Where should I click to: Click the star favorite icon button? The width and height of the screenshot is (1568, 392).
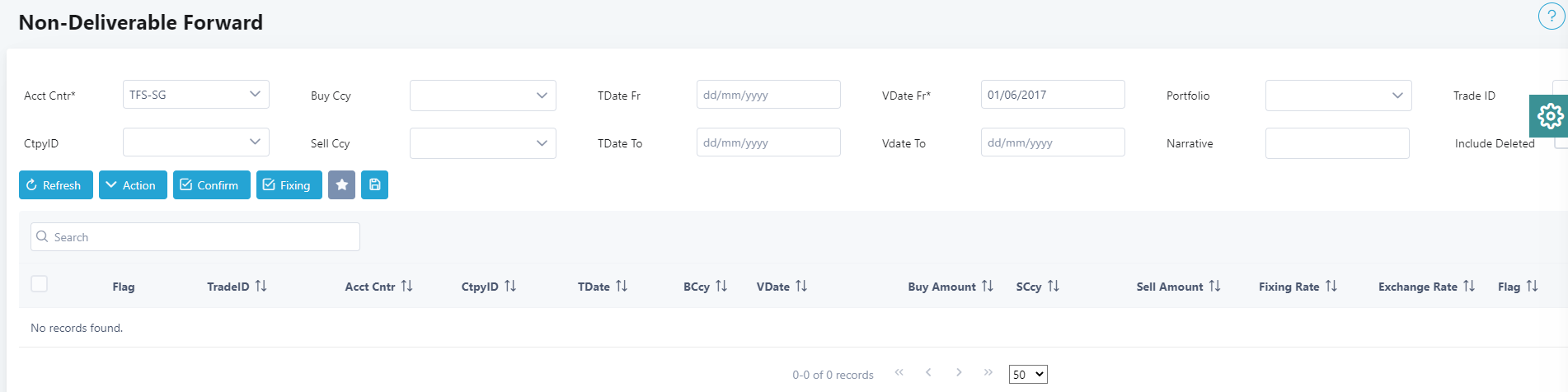[341, 185]
